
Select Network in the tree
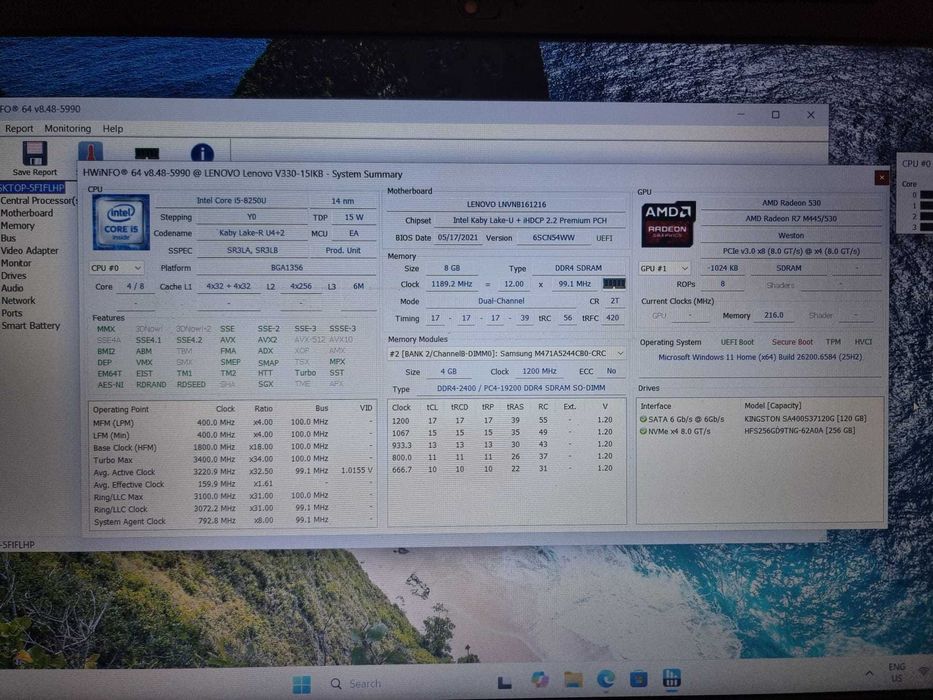coord(18,301)
